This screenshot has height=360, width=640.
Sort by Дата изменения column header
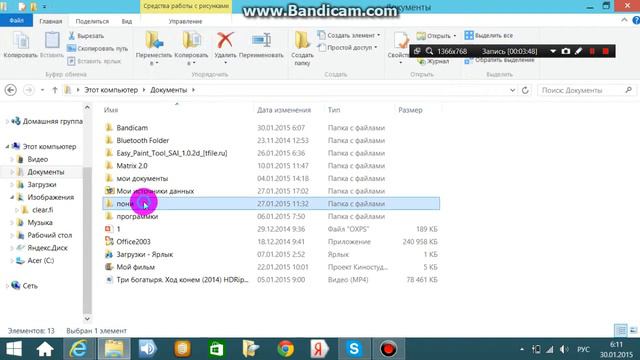click(x=284, y=110)
